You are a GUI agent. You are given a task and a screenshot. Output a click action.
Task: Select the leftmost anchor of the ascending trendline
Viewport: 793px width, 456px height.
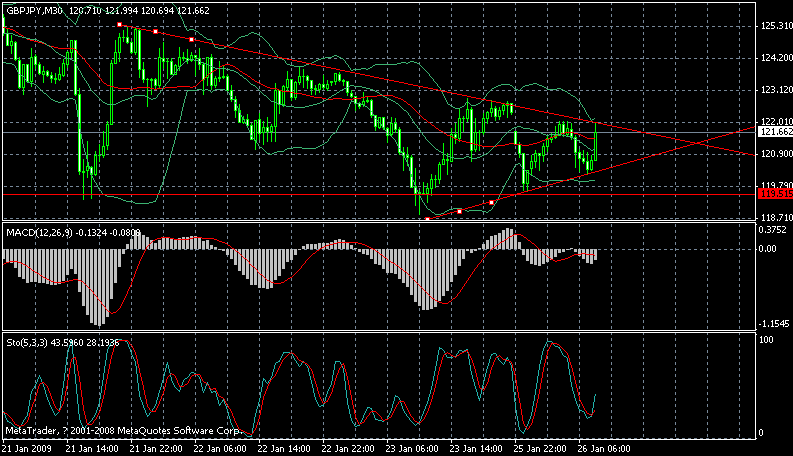pyautogui.click(x=427, y=219)
